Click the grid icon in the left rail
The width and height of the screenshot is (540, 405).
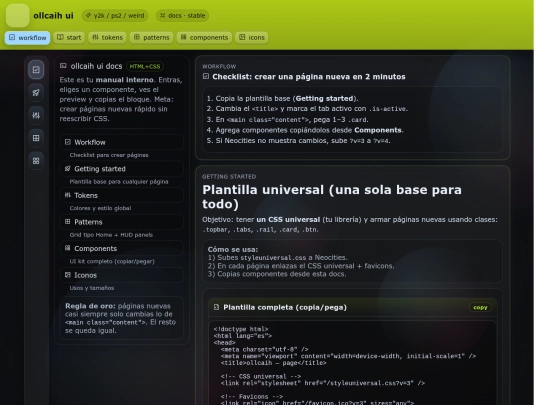pos(36,138)
